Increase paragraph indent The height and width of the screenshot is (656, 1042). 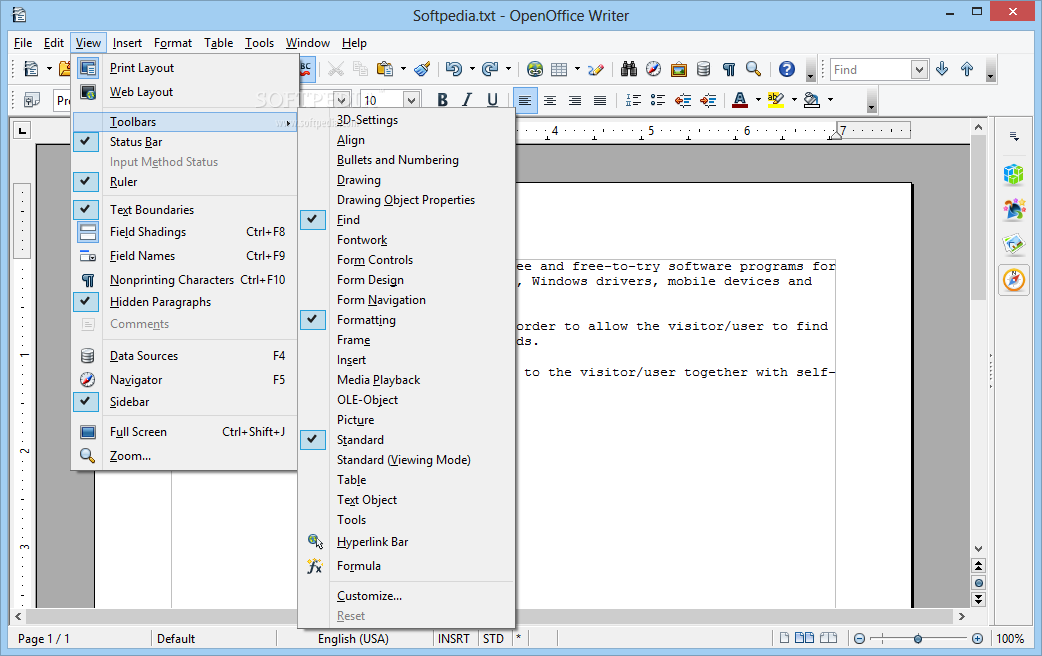click(x=708, y=100)
